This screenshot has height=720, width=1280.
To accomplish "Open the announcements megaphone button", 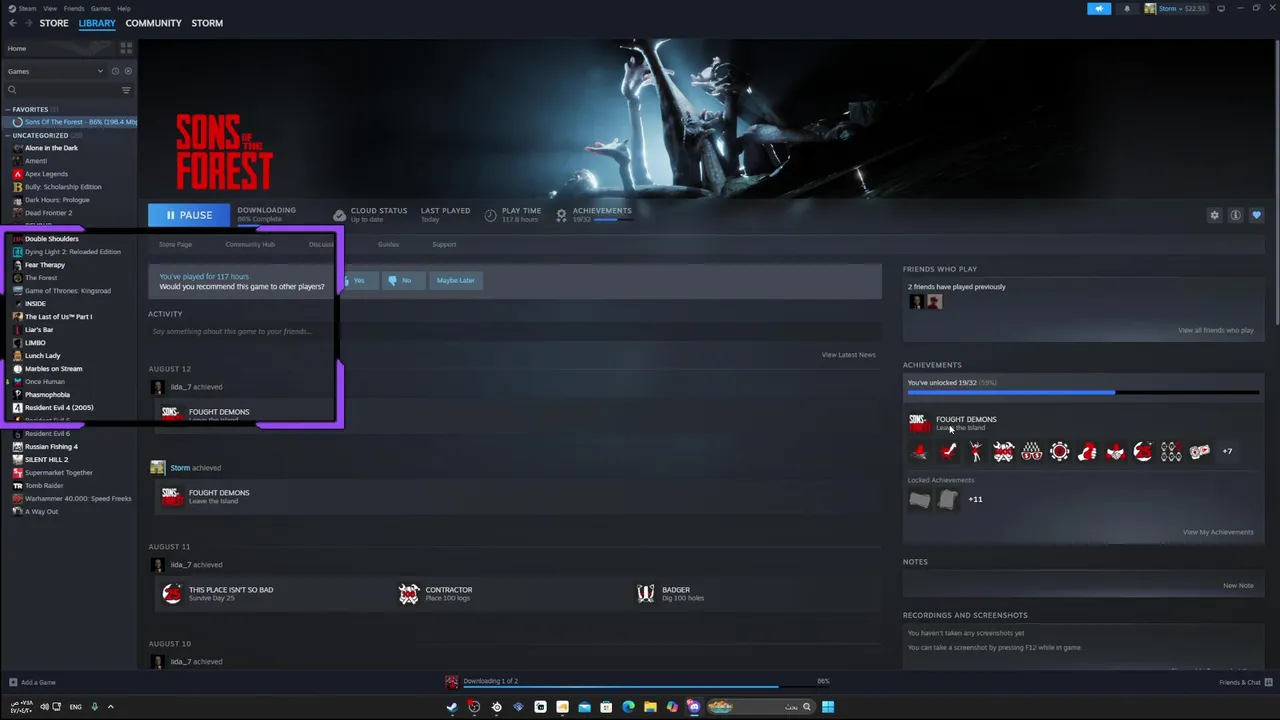I will [1099, 8].
